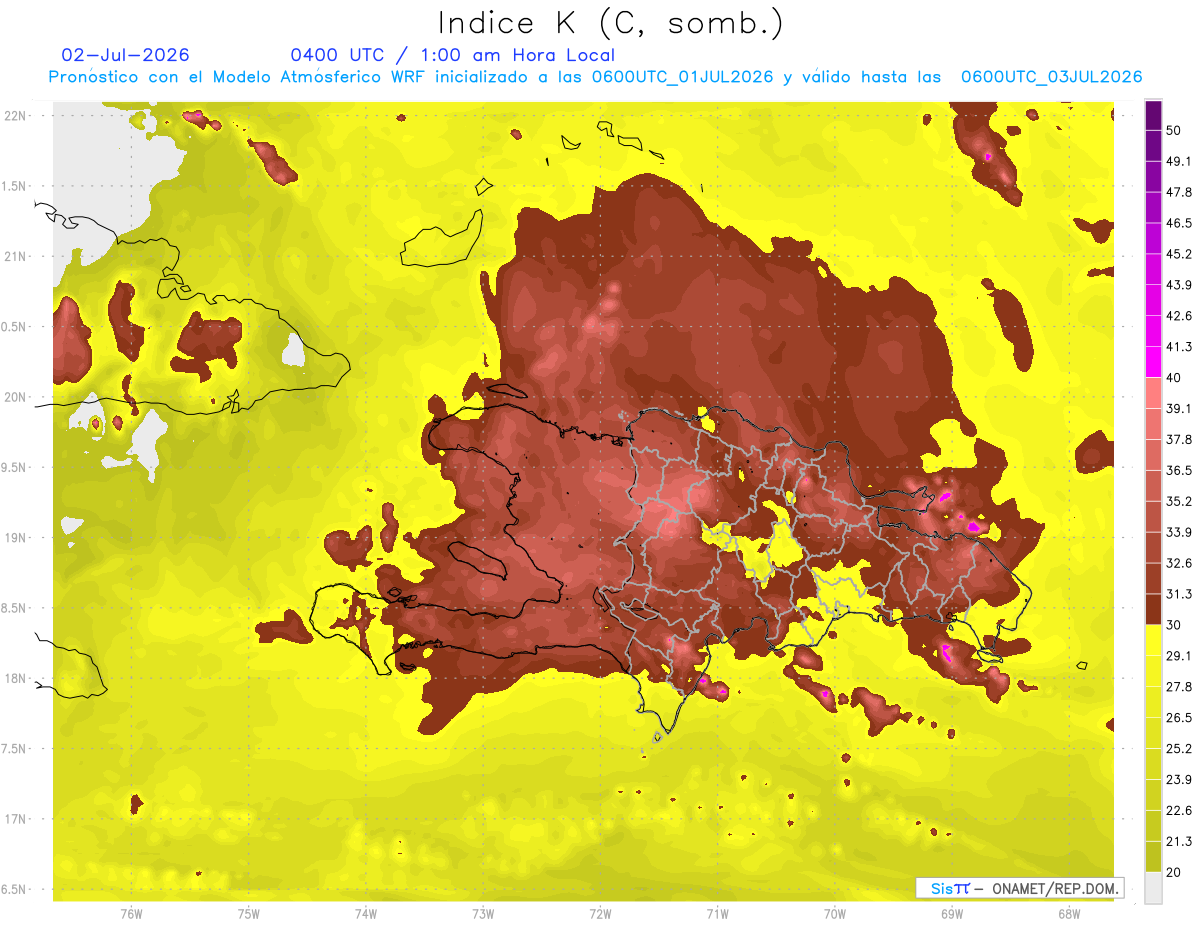The image size is (1200, 927).
Task: Click the colorbar value "37.8"
Action: point(1179,440)
